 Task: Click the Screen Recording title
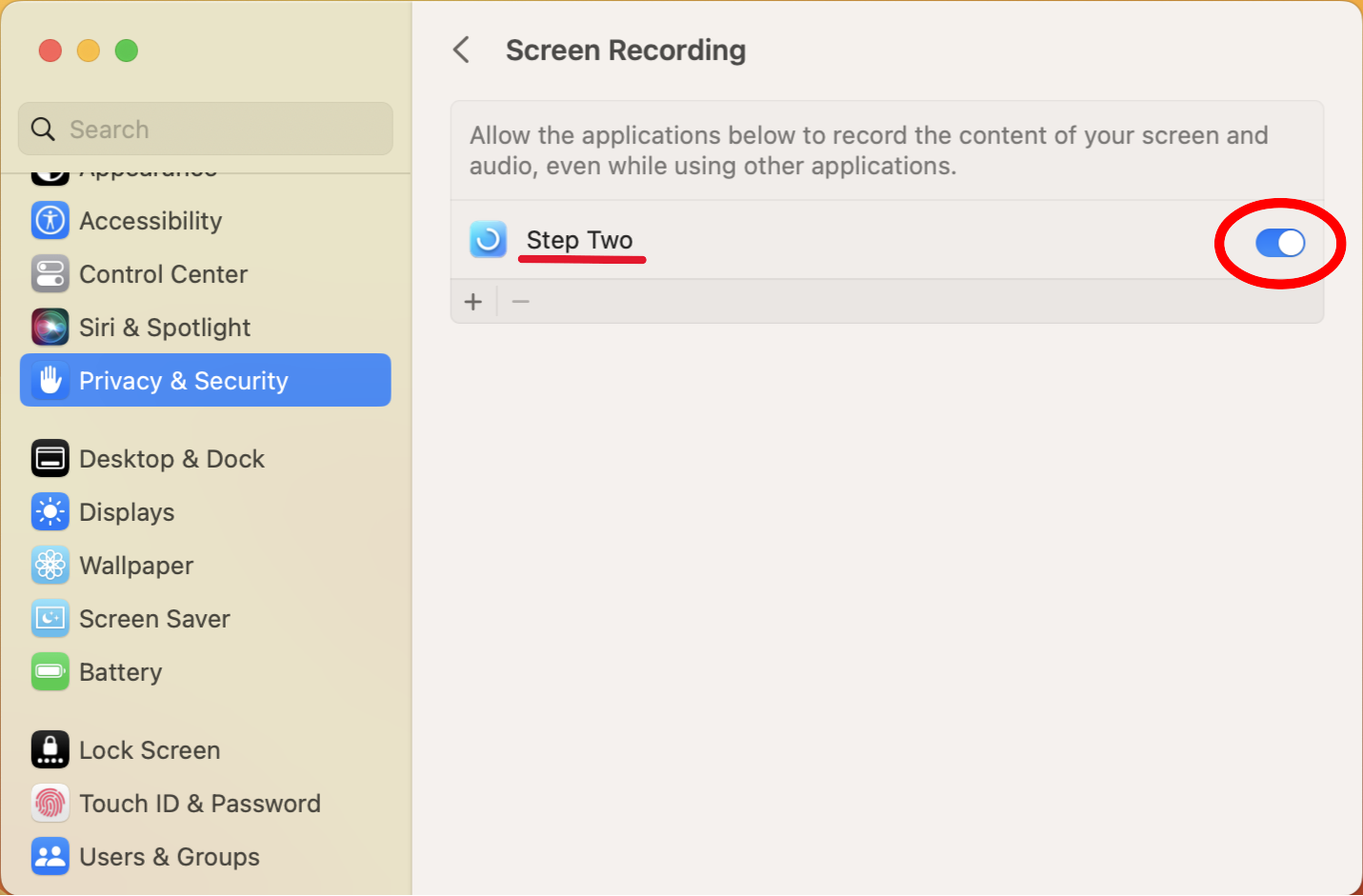626,50
